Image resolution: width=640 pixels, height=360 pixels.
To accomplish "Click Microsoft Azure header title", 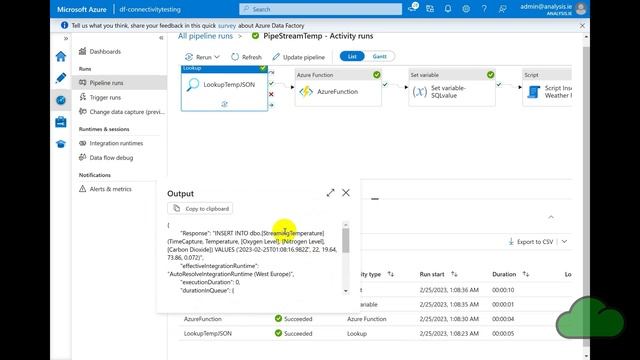I will tap(82, 9).
